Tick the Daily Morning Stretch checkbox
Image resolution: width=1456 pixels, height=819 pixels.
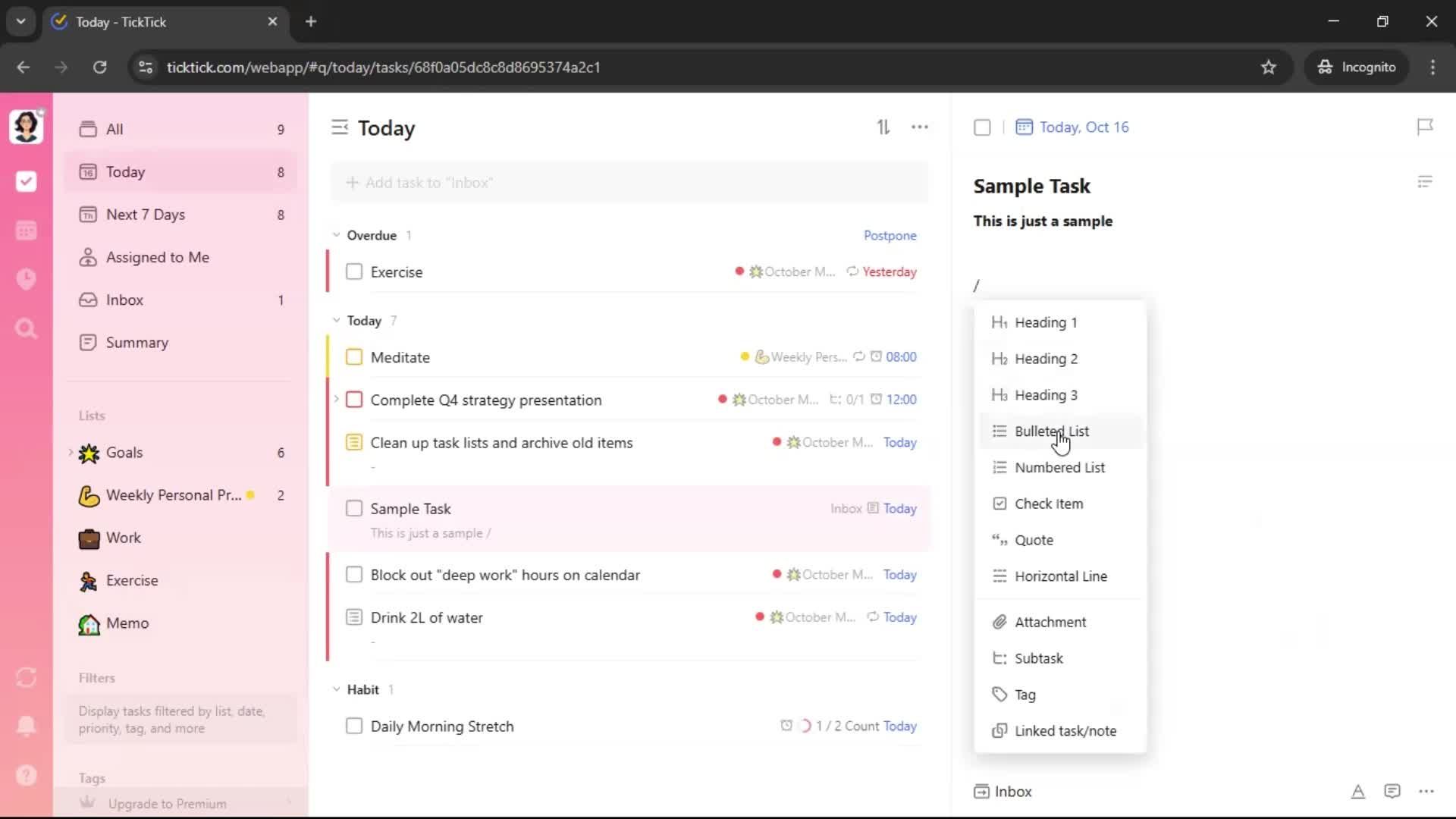354,726
